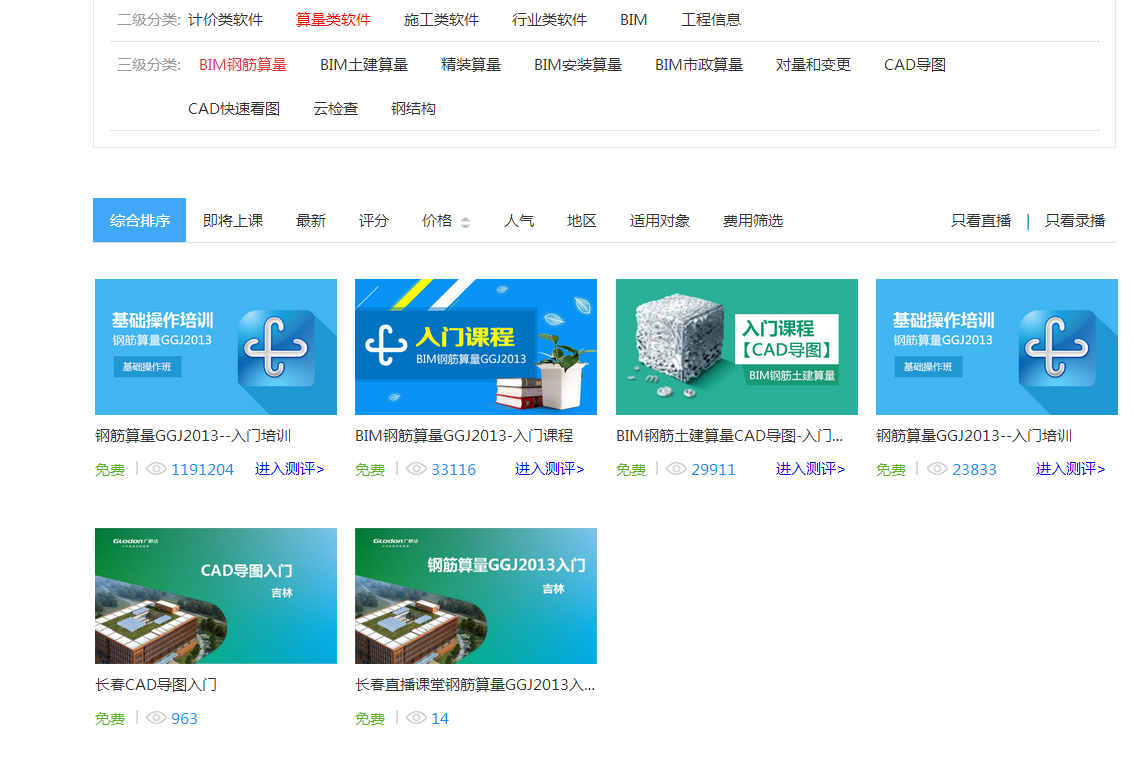Sort courses by 评分
This screenshot has width=1134, height=757.
pos(374,221)
